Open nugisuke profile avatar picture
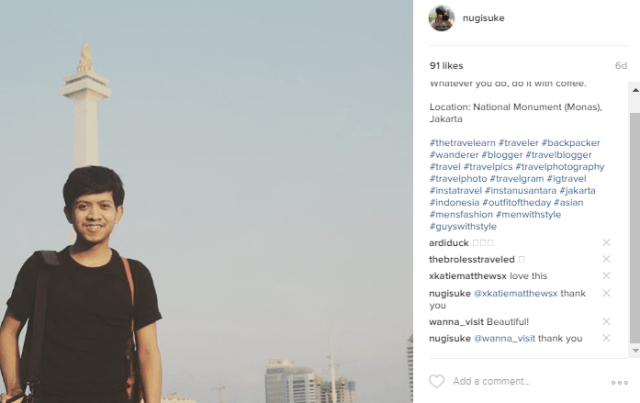The height and width of the screenshot is (403, 640). pos(441,18)
